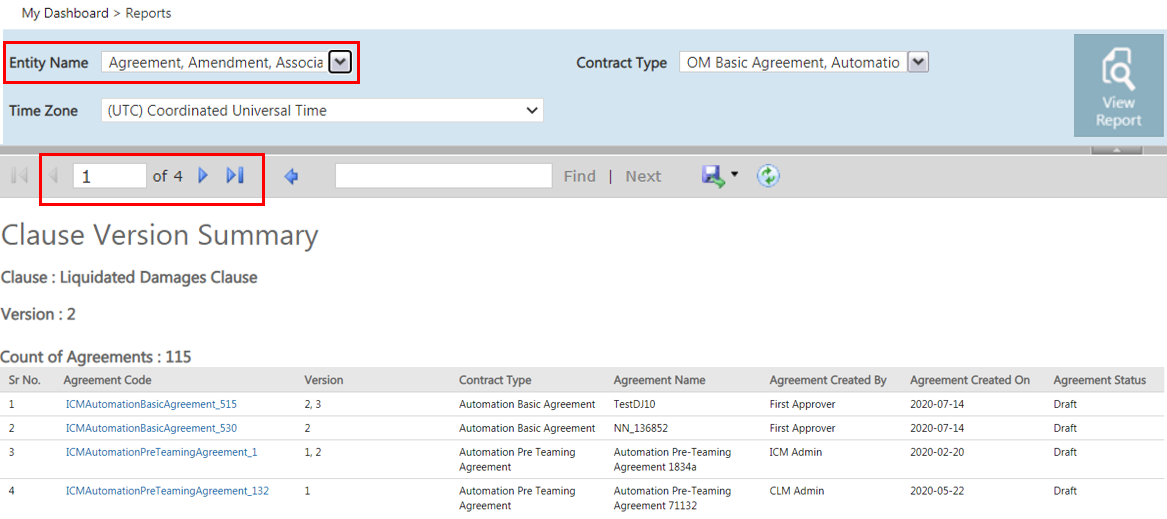Open the export save icon menu
The width and height of the screenshot is (1167, 519).
point(720,176)
